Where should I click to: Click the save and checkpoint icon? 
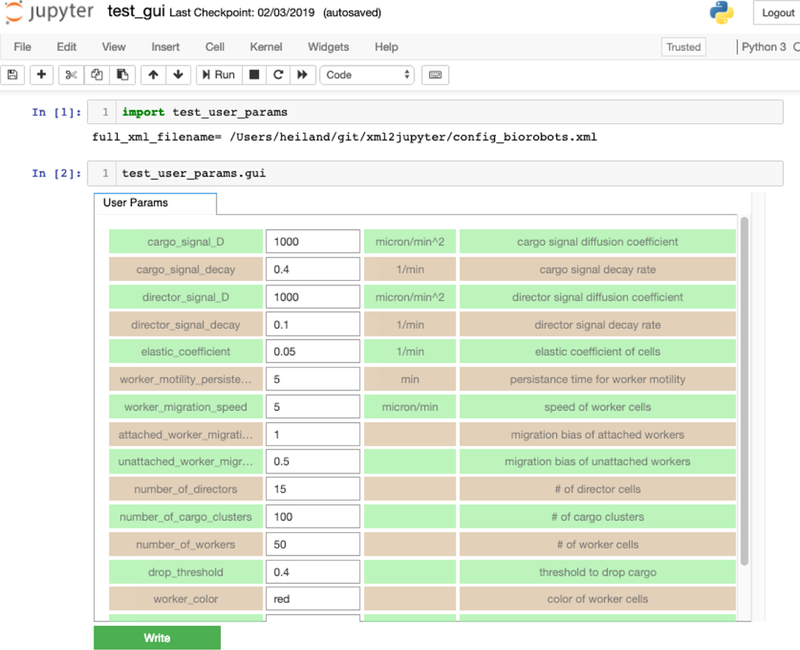coord(13,75)
